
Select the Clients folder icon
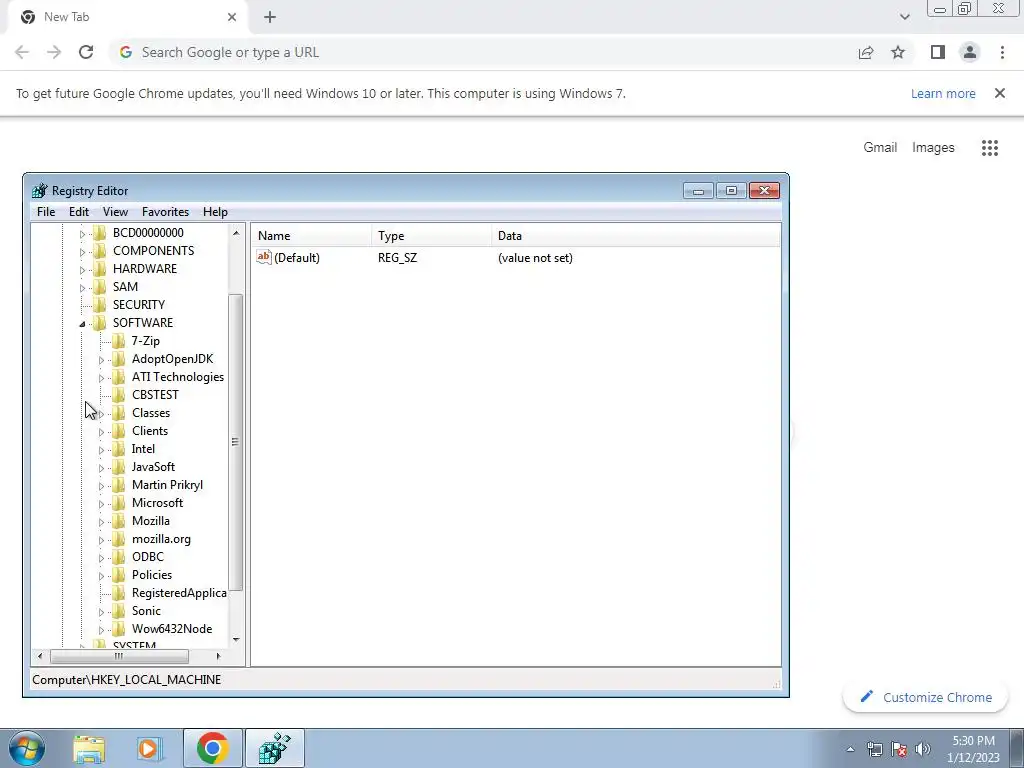(x=118, y=430)
